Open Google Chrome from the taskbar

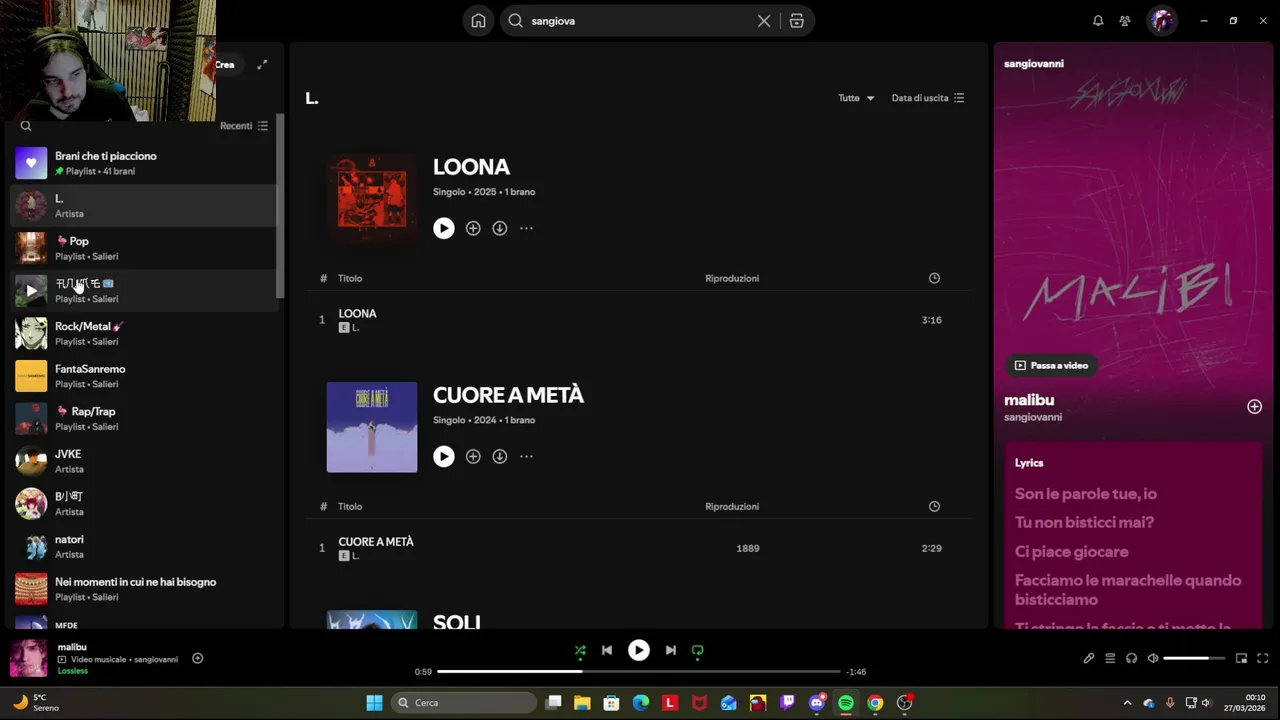pyautogui.click(x=875, y=703)
